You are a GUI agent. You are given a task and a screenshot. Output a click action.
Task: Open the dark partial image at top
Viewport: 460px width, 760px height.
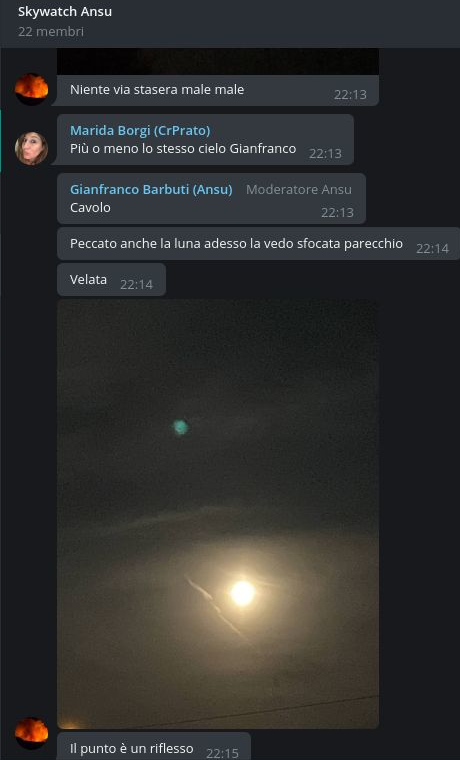point(218,61)
